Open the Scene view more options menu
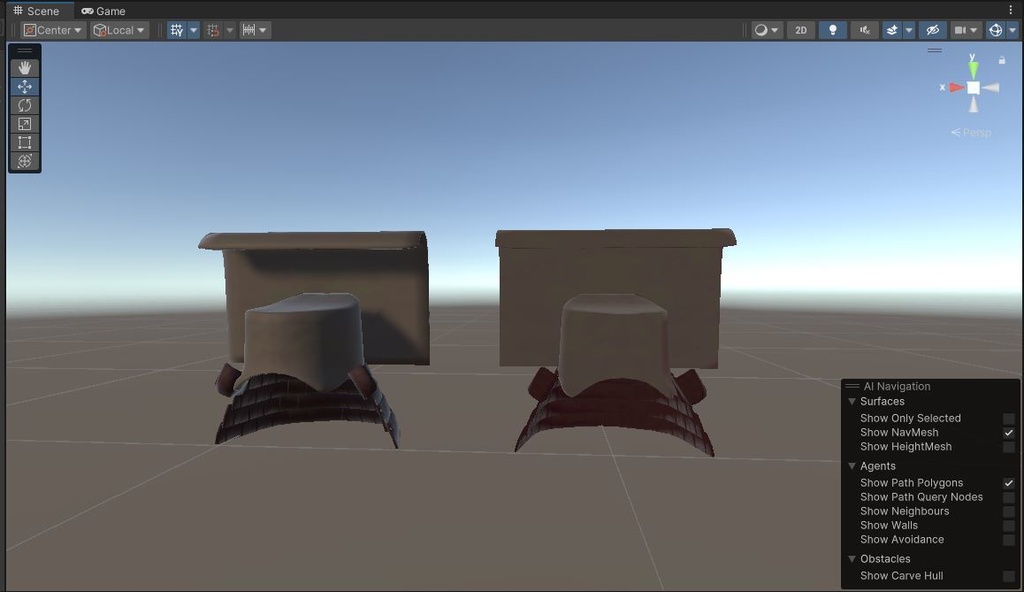This screenshot has height=592, width=1024. click(1011, 10)
